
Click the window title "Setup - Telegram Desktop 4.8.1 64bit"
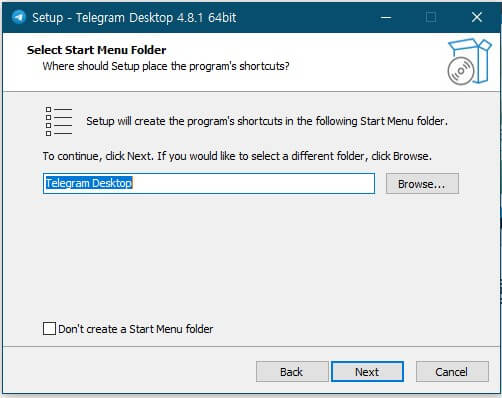point(134,17)
